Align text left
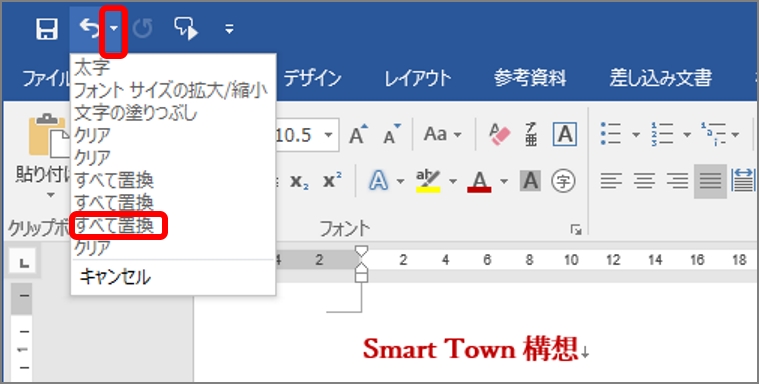Screen dimensions: 759x384 [611, 182]
